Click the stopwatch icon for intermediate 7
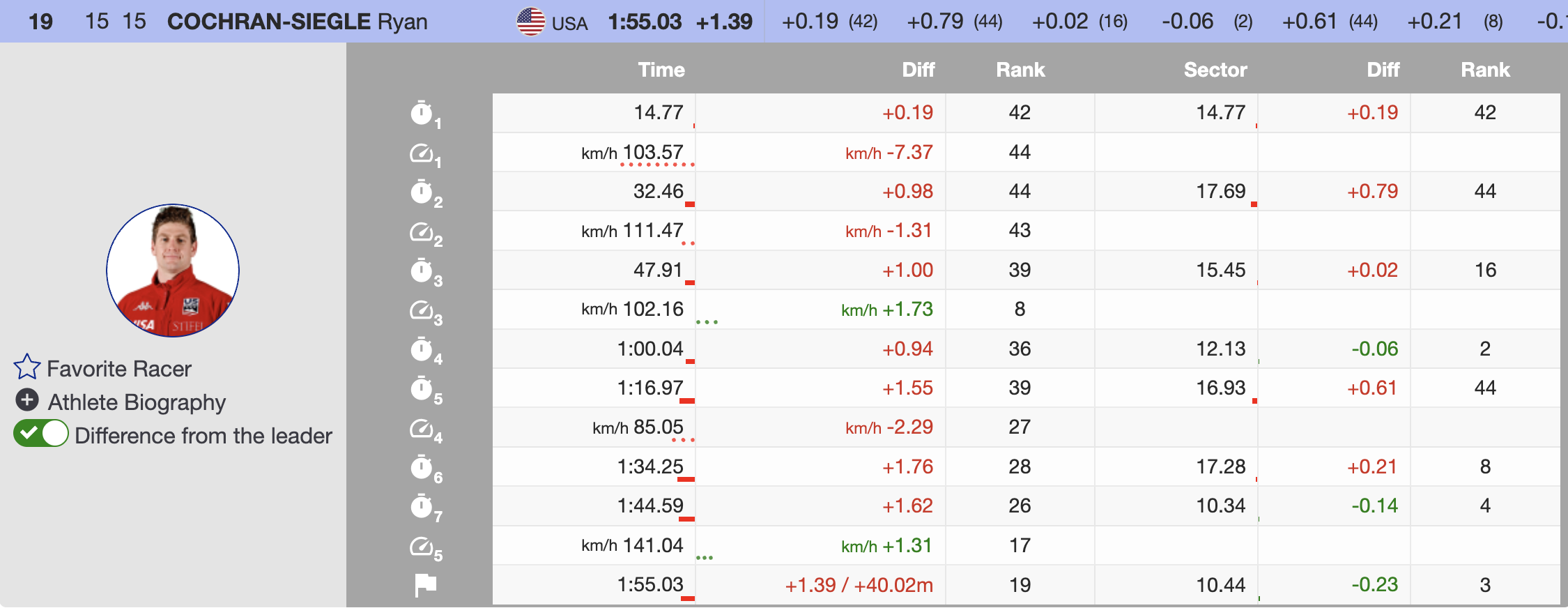 click(x=422, y=506)
